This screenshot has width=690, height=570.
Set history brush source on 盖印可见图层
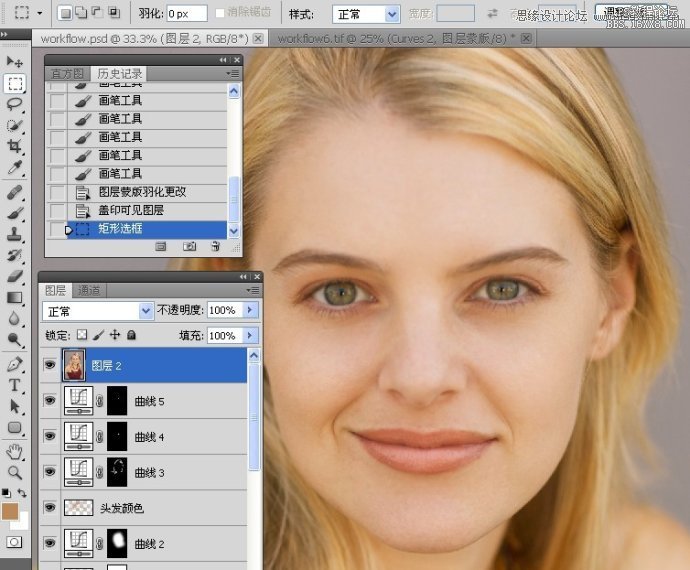[x=57, y=210]
